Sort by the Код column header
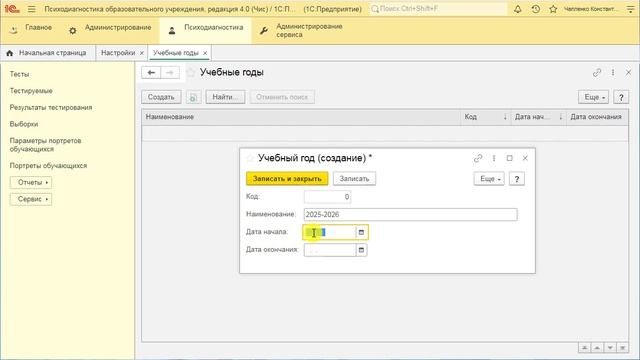The width and height of the screenshot is (640, 360). coord(486,117)
